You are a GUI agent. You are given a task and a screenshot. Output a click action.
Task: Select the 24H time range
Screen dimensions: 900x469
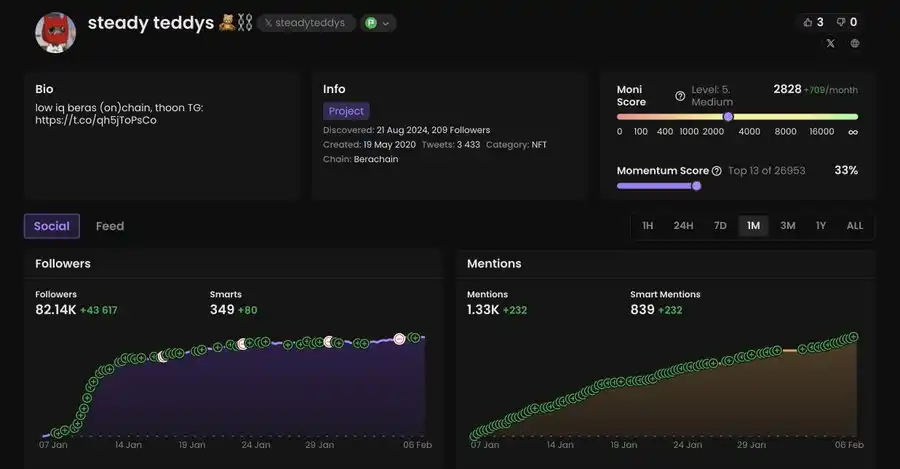(683, 226)
